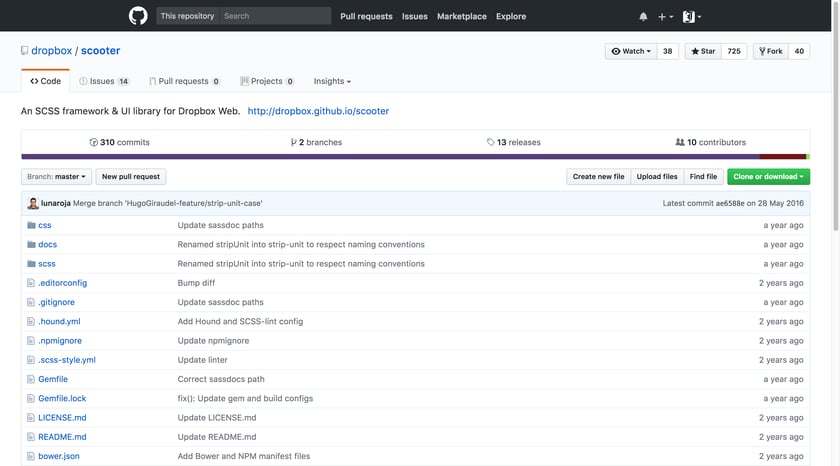Switch to the Issues tab
This screenshot has height=466, width=840.
[x=104, y=81]
